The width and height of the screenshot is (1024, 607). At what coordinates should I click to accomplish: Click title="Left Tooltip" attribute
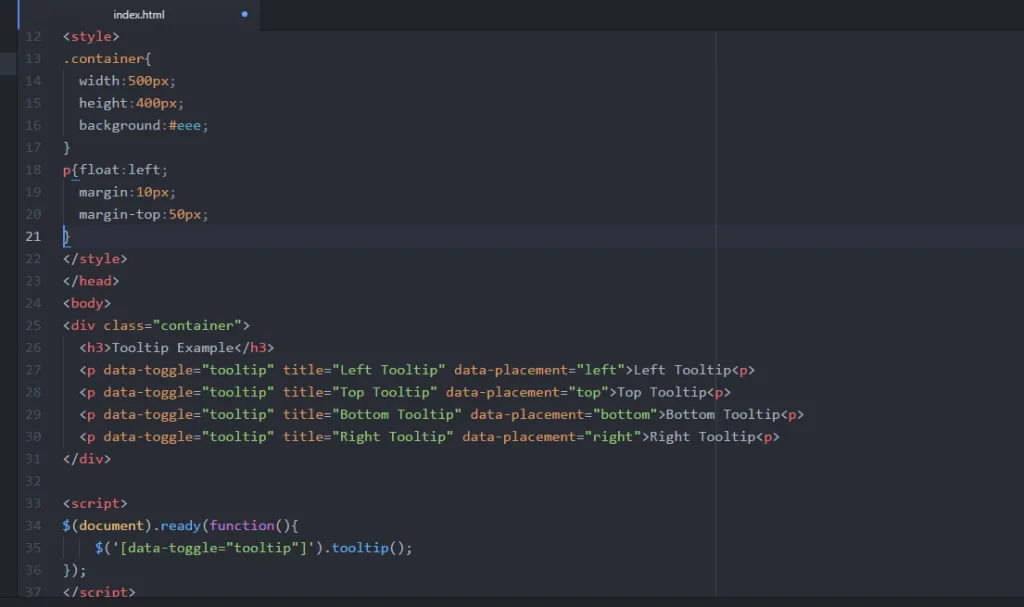[x=364, y=370]
